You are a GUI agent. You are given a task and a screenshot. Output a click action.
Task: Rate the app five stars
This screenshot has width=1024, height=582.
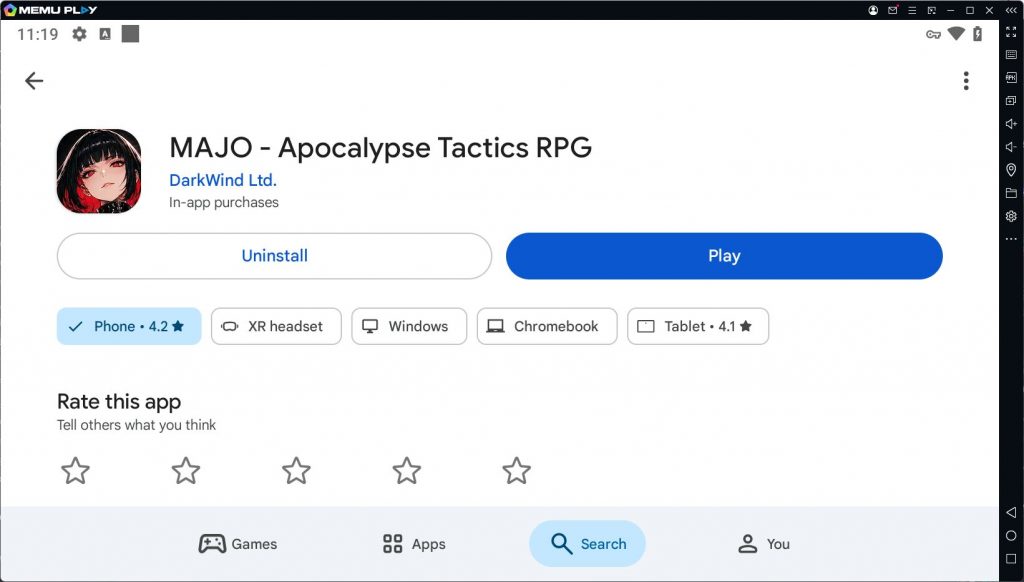coord(517,470)
